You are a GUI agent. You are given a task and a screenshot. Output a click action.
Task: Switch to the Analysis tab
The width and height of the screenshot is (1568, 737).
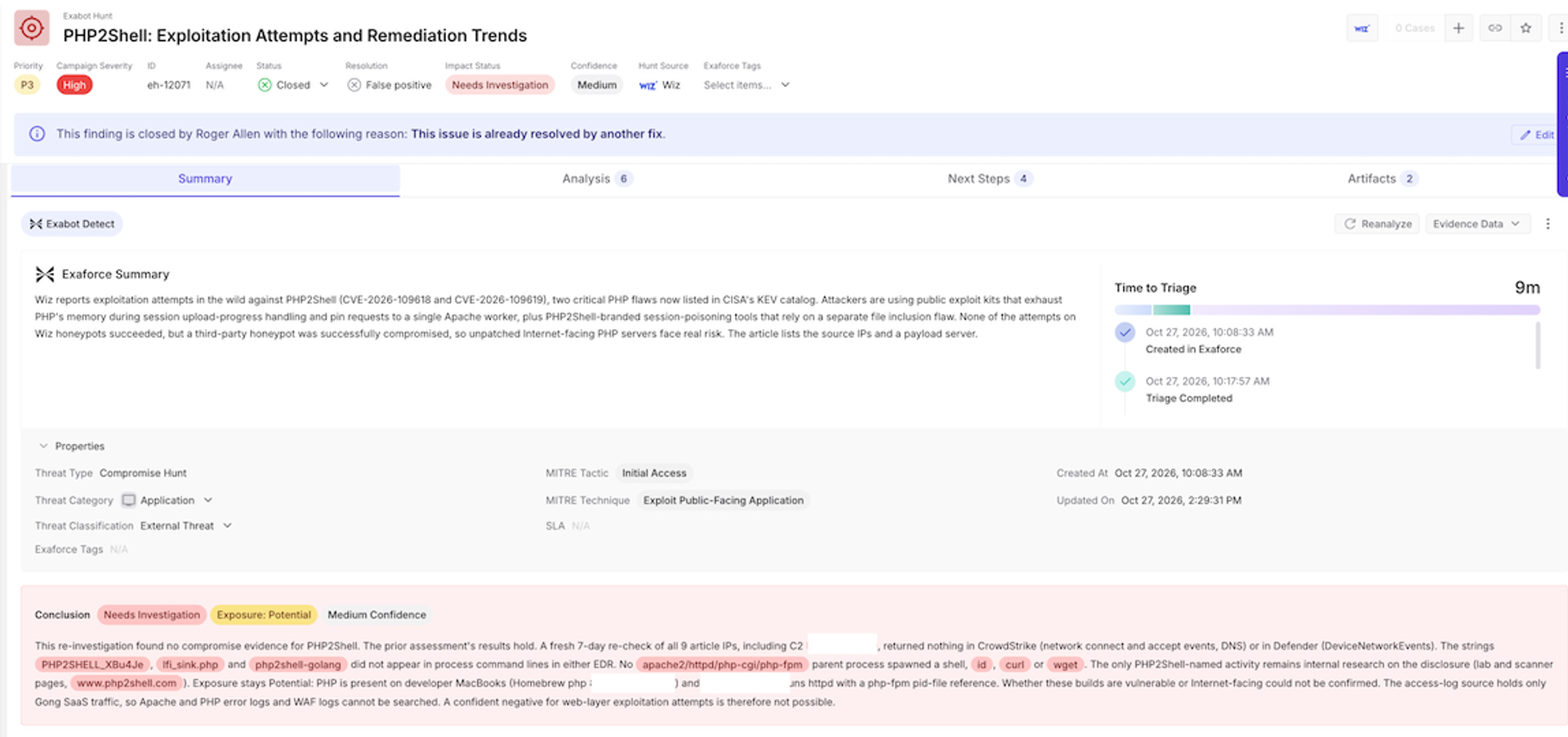(x=597, y=179)
